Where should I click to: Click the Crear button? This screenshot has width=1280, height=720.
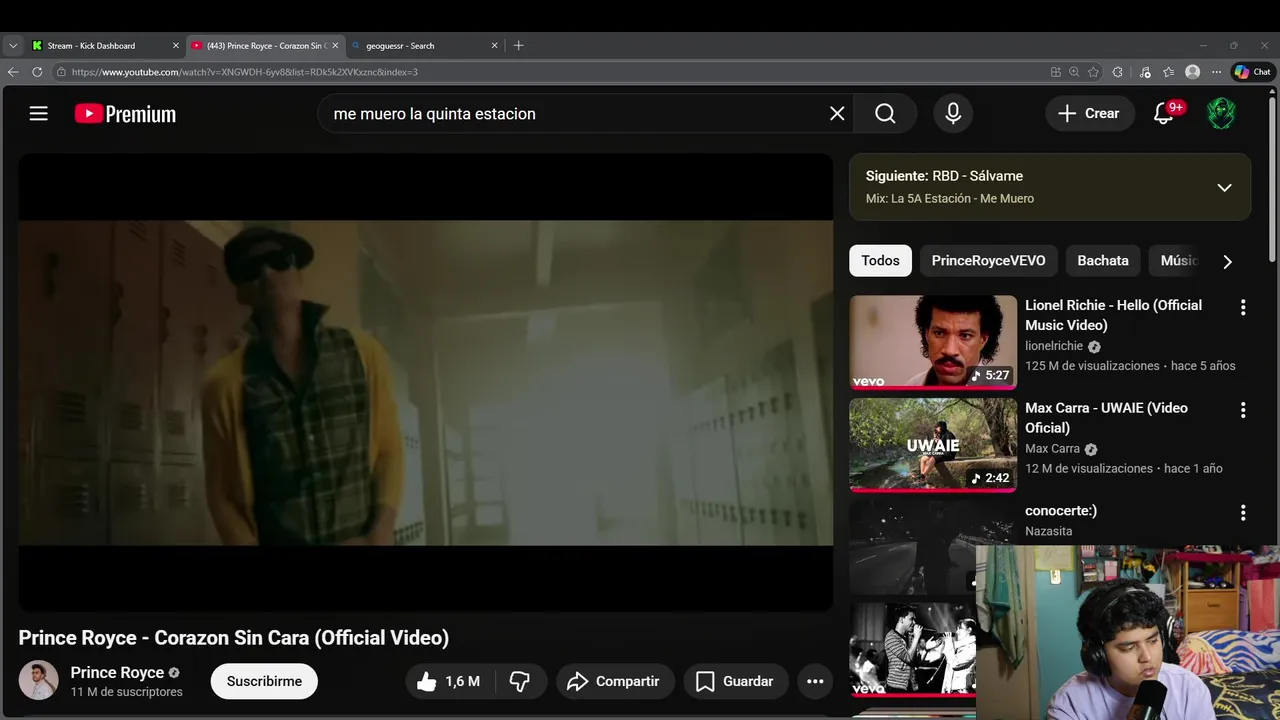[x=1090, y=114]
